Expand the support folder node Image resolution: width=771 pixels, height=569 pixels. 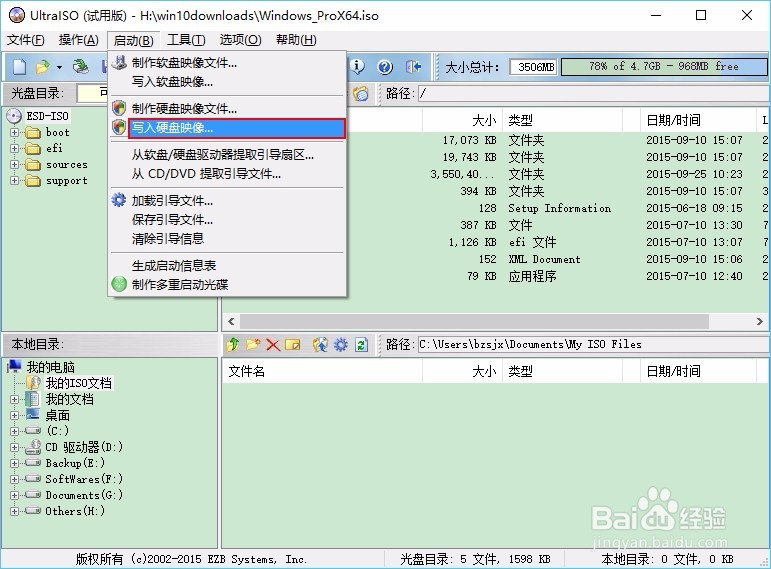click(x=14, y=180)
